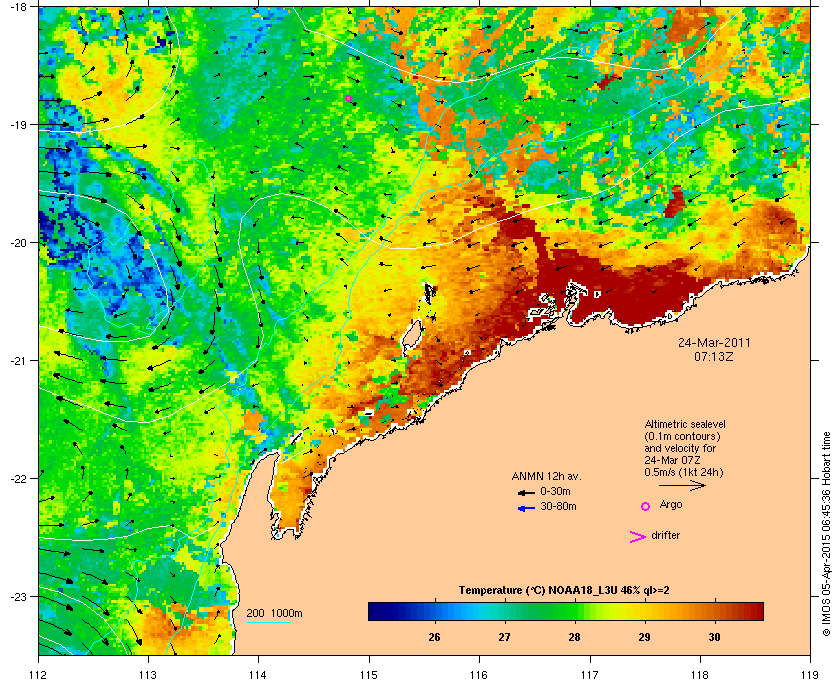
Task: Click the Altimetric sealevel legend line
Action: point(685,424)
